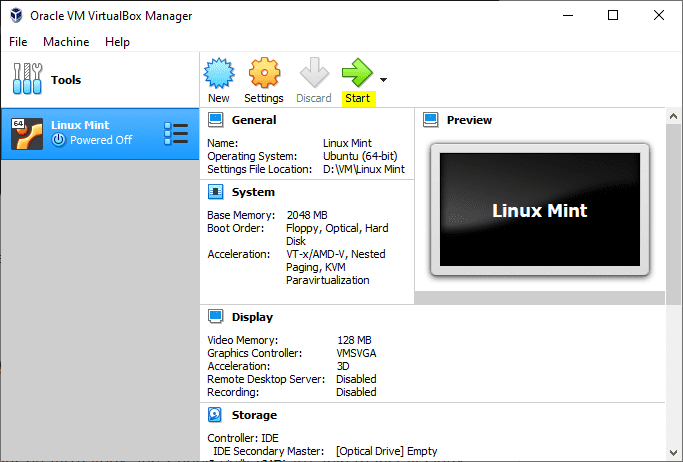683x462 pixels.
Task: Click the Linux Mint preview thumbnail
Action: coord(540,209)
